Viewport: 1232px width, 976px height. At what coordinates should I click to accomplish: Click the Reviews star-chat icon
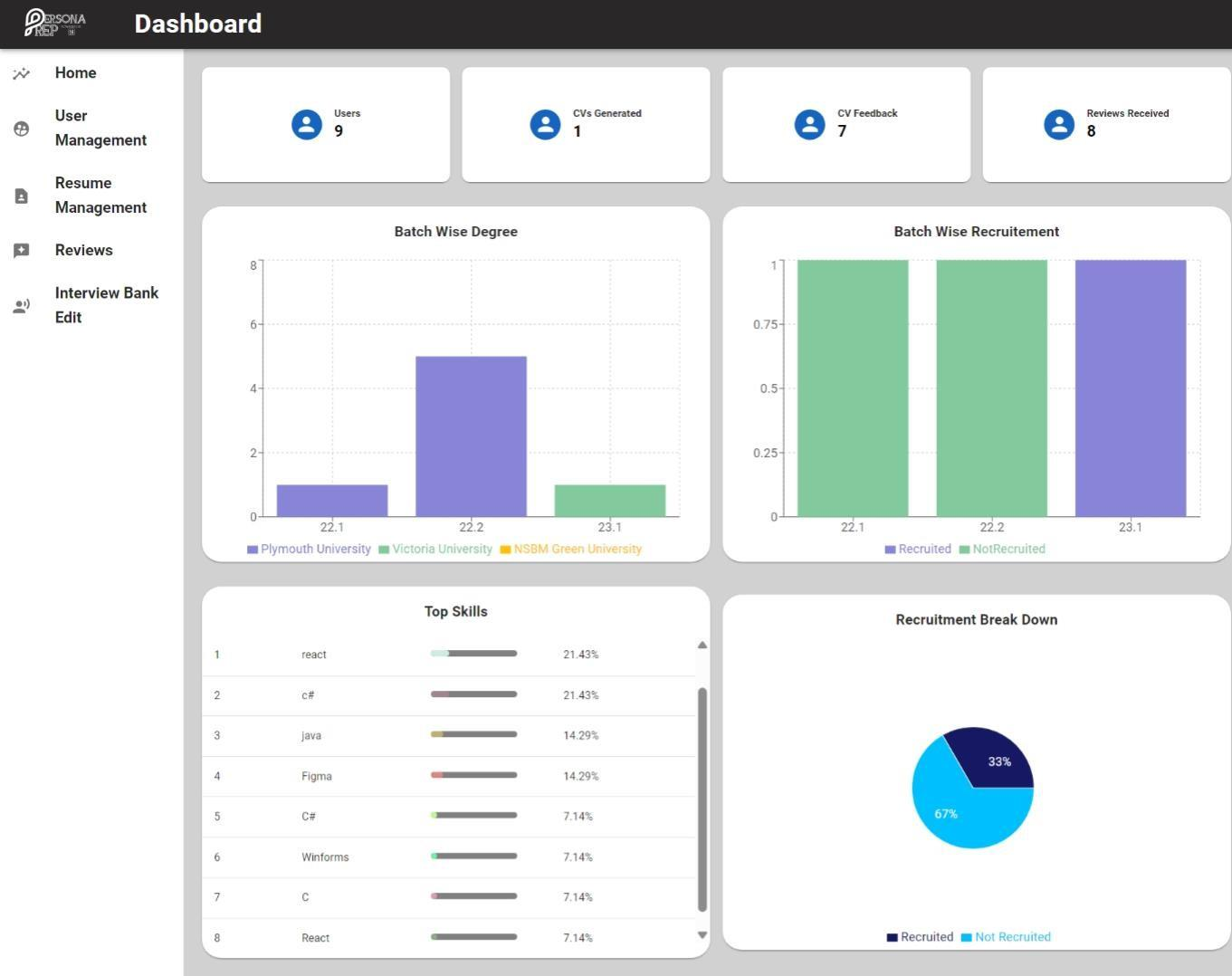pos(22,251)
